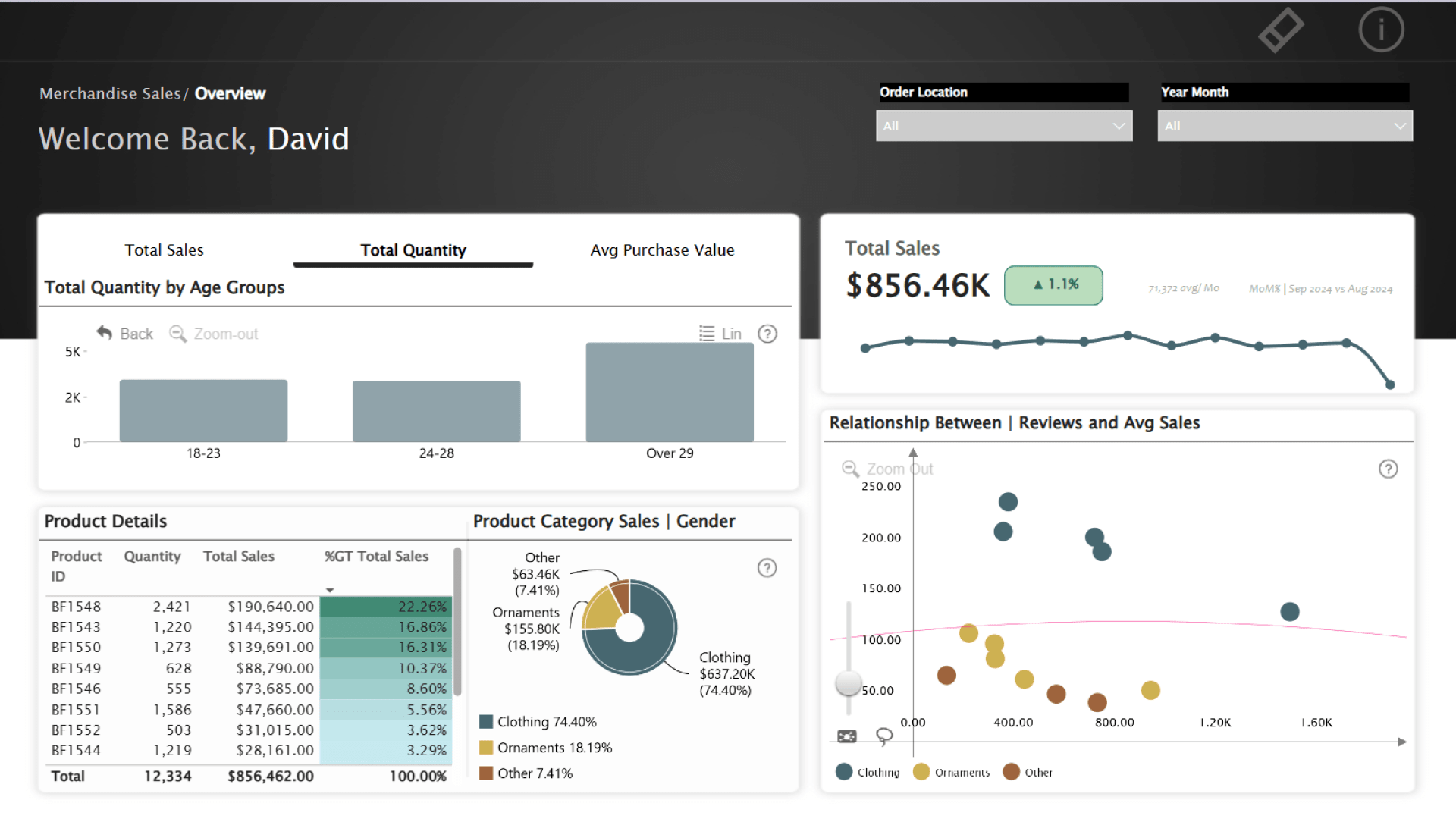Click the Back arrow icon in bar chart
This screenshot has width=1456, height=819.
(x=105, y=333)
